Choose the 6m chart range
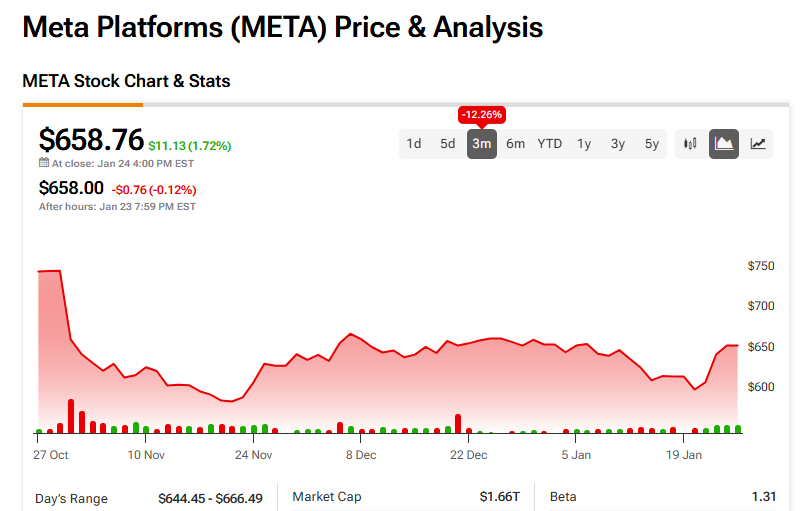This screenshot has width=810, height=511. pyautogui.click(x=515, y=144)
